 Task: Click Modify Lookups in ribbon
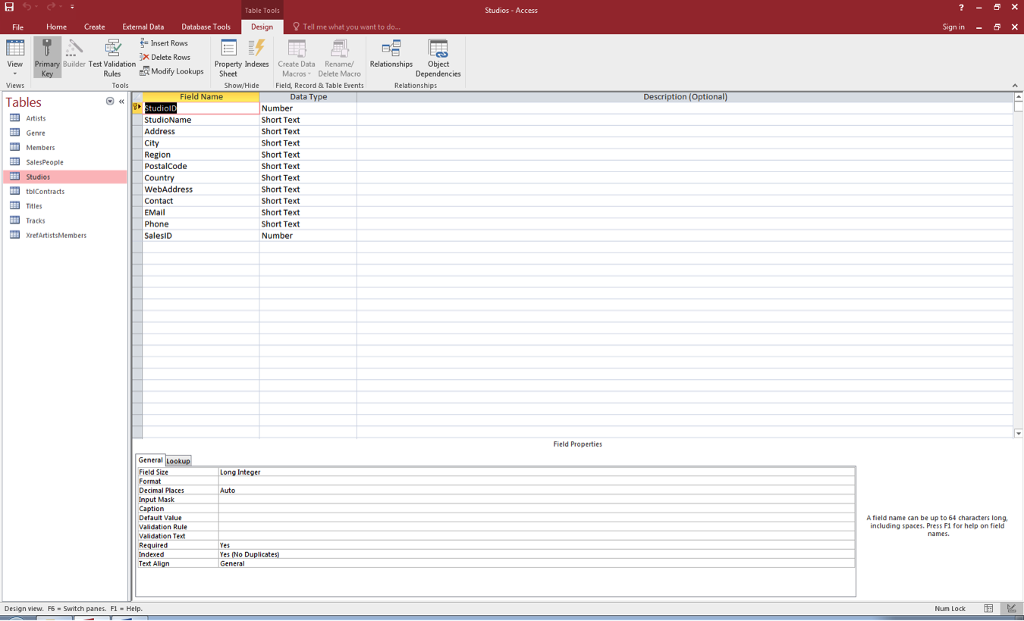pos(172,71)
